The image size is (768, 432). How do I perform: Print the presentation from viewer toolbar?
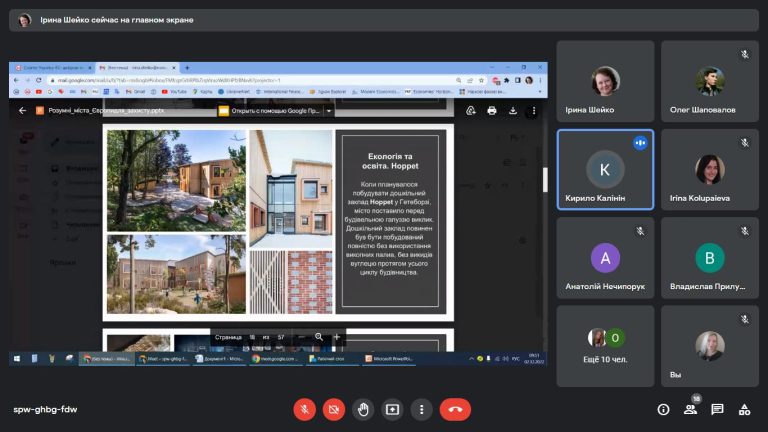[x=492, y=111]
